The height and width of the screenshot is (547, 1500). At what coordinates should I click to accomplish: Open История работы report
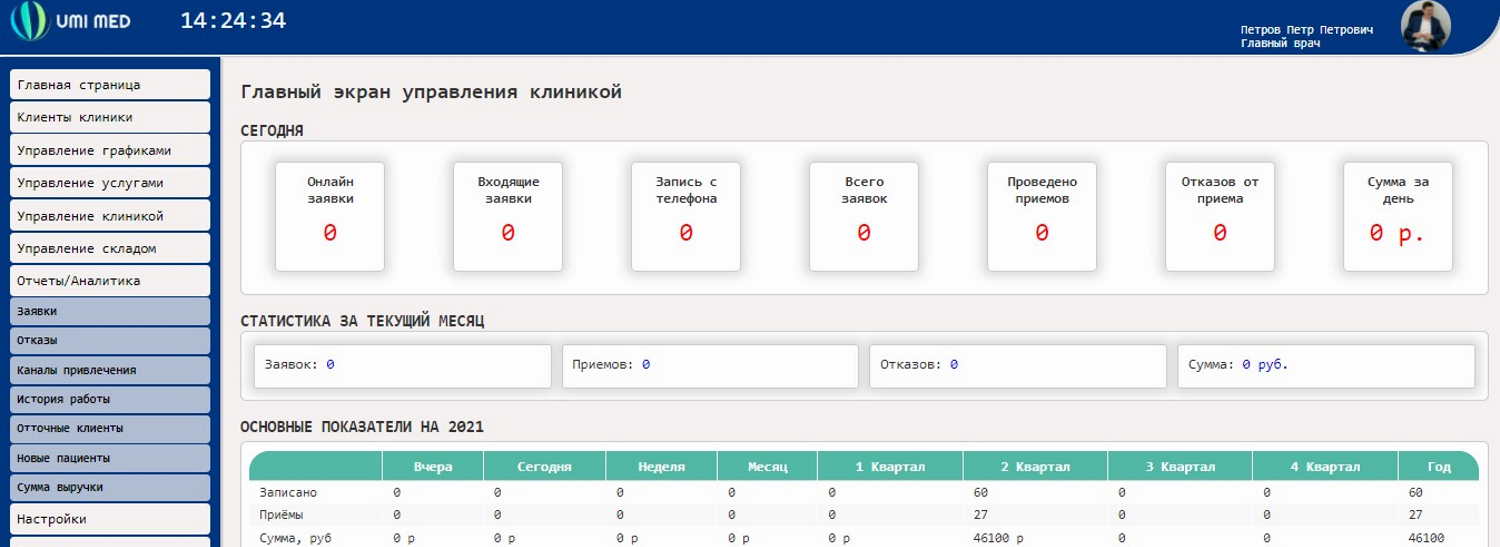(110, 399)
